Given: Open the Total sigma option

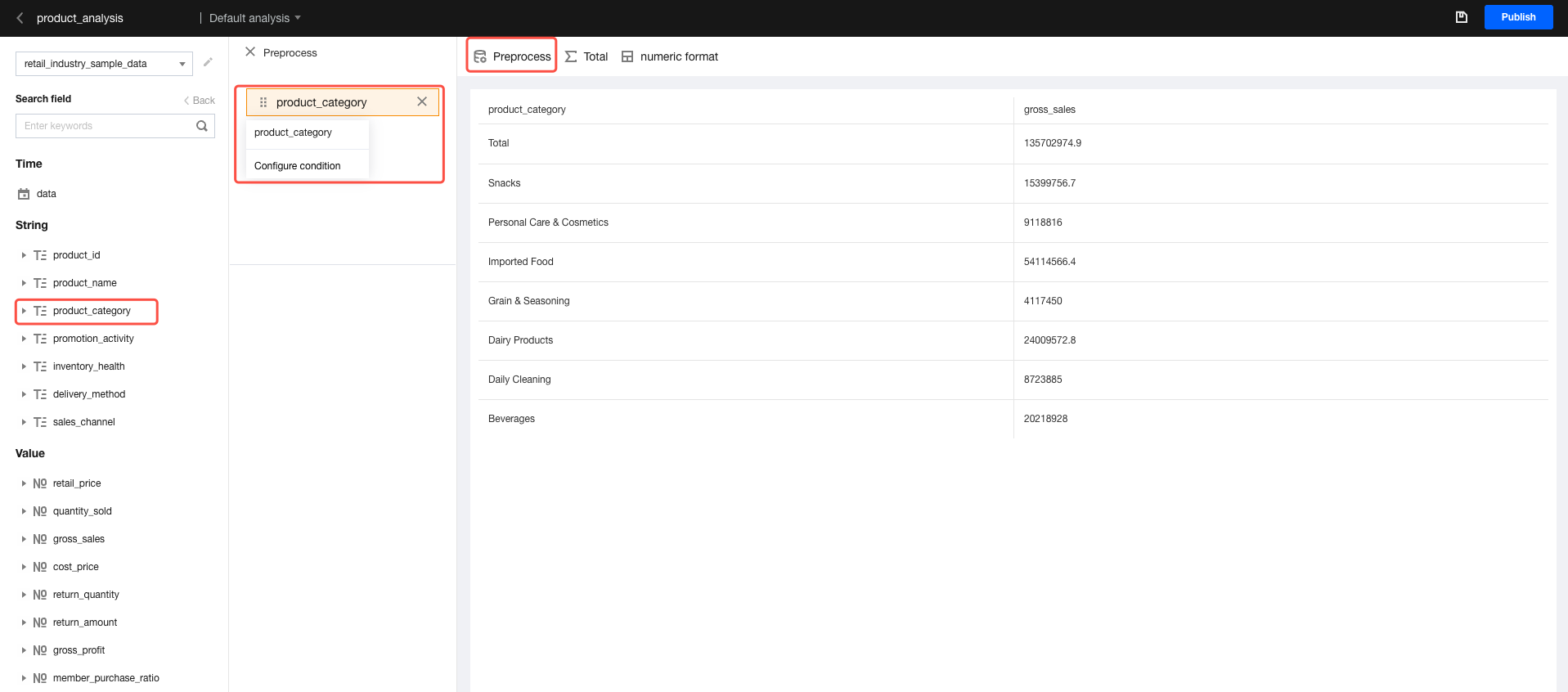Looking at the screenshot, I should 586,56.
